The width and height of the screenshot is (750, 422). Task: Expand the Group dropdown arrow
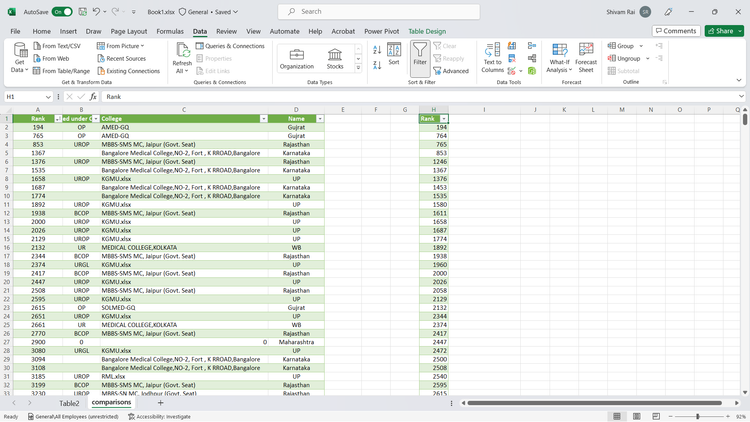641,46
